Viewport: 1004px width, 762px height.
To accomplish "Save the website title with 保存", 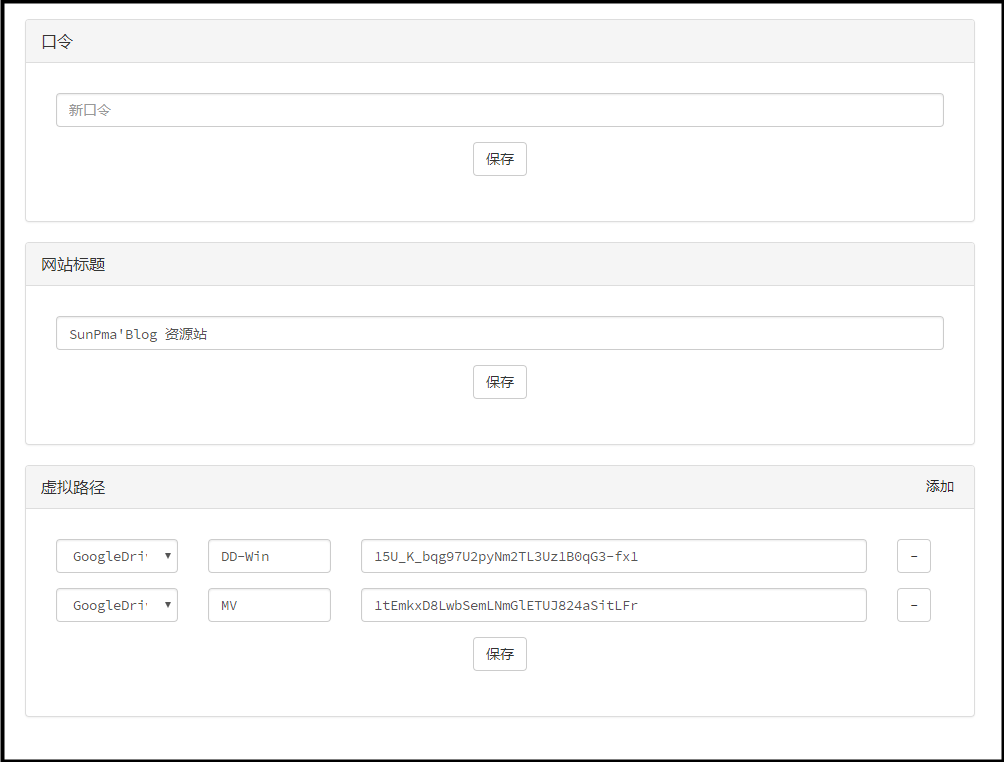I will point(499,382).
